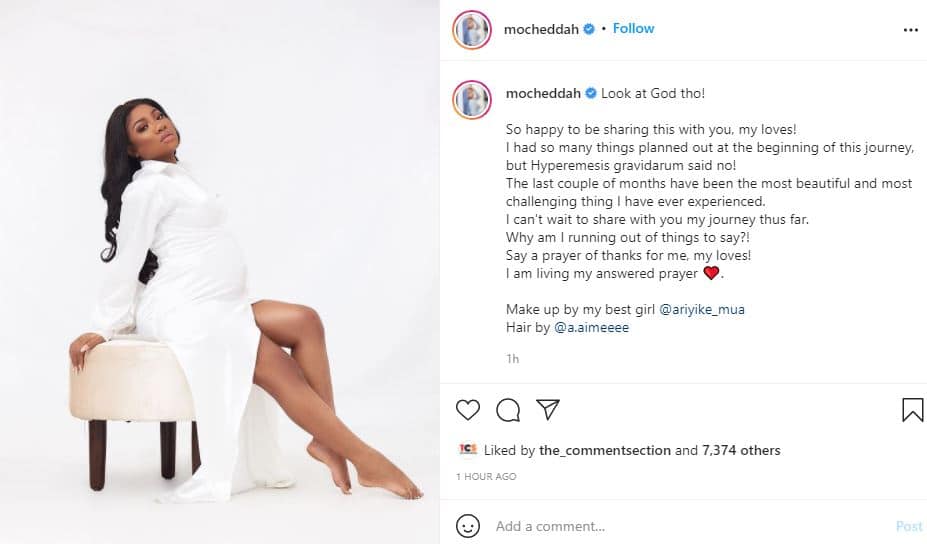Click the paper plane Share icon
The image size is (927, 544).
tap(547, 409)
